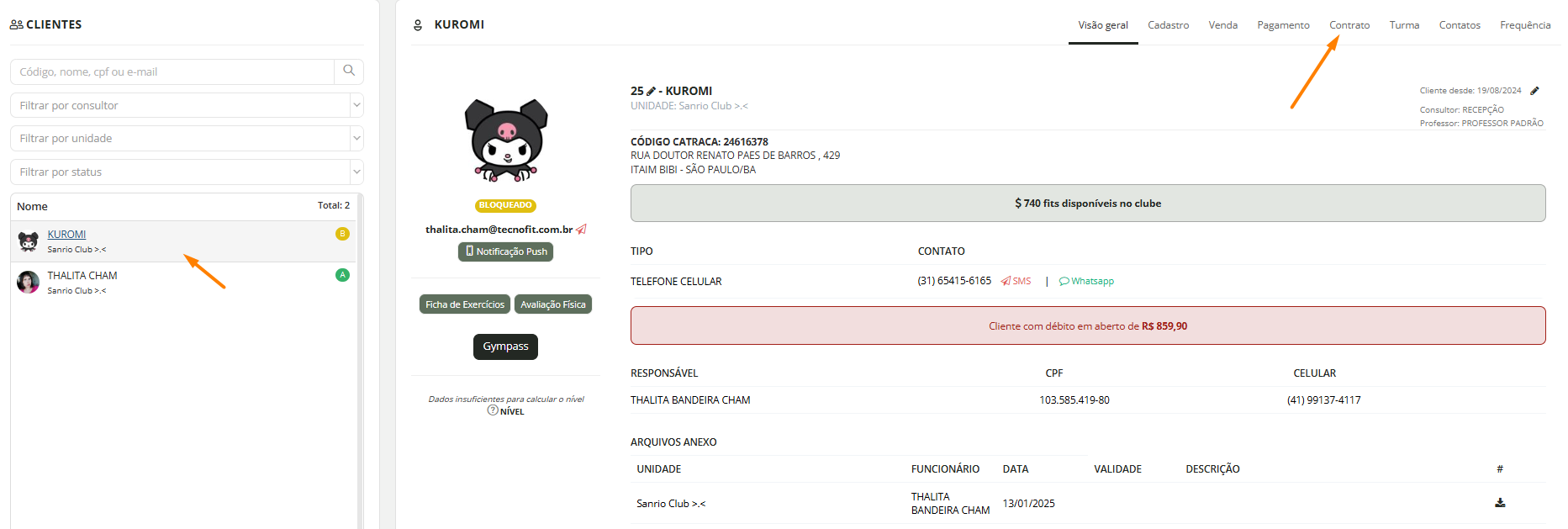This screenshot has width=1568, height=529.
Task: Click responsible phone (41) 99137-4117
Action: click(1323, 400)
